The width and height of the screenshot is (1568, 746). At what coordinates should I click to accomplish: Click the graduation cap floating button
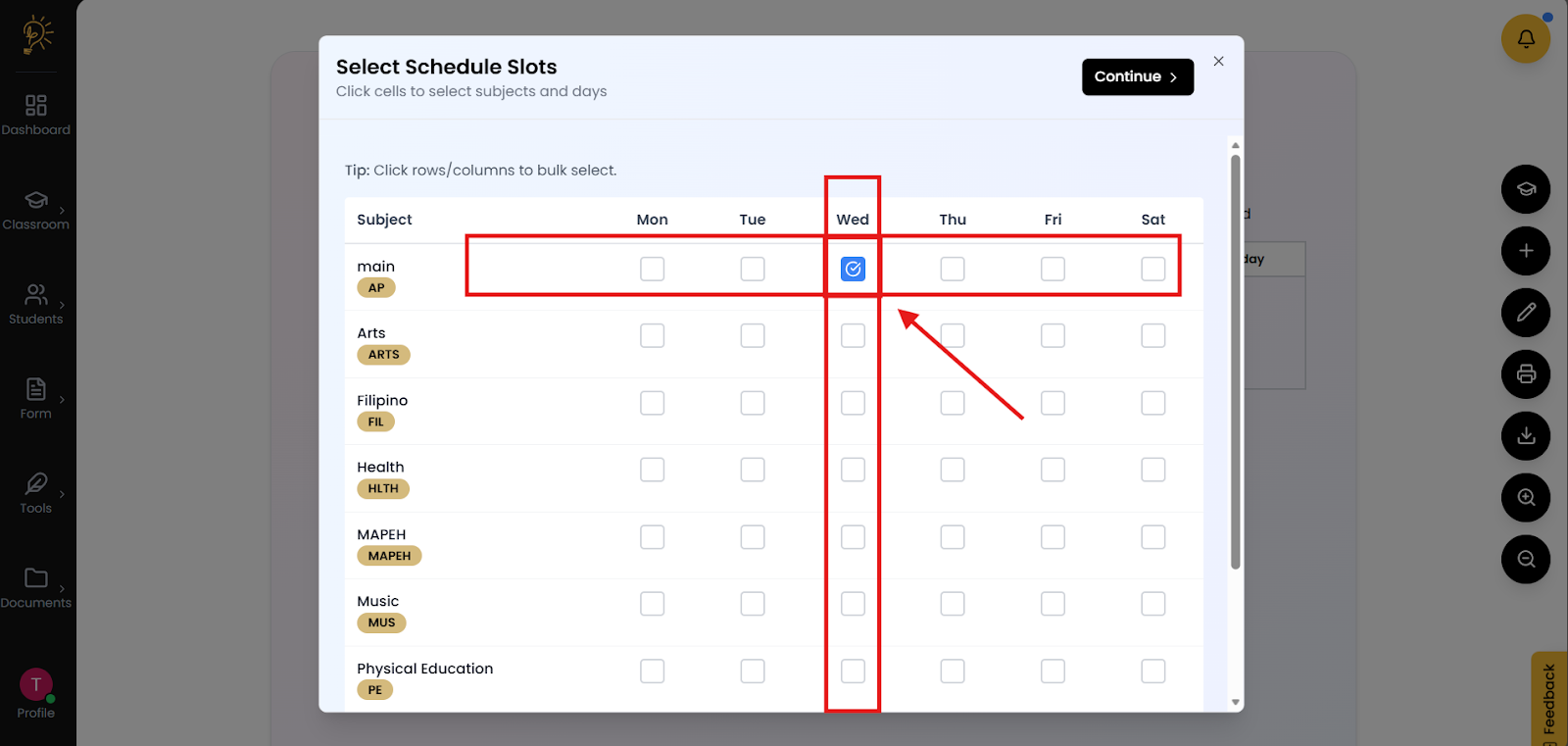tap(1526, 189)
